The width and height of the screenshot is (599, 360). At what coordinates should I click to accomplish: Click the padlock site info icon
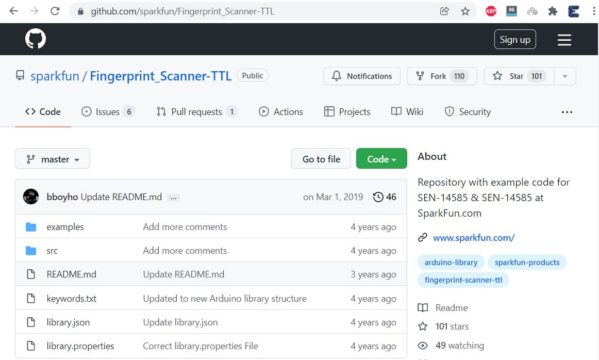click(80, 11)
